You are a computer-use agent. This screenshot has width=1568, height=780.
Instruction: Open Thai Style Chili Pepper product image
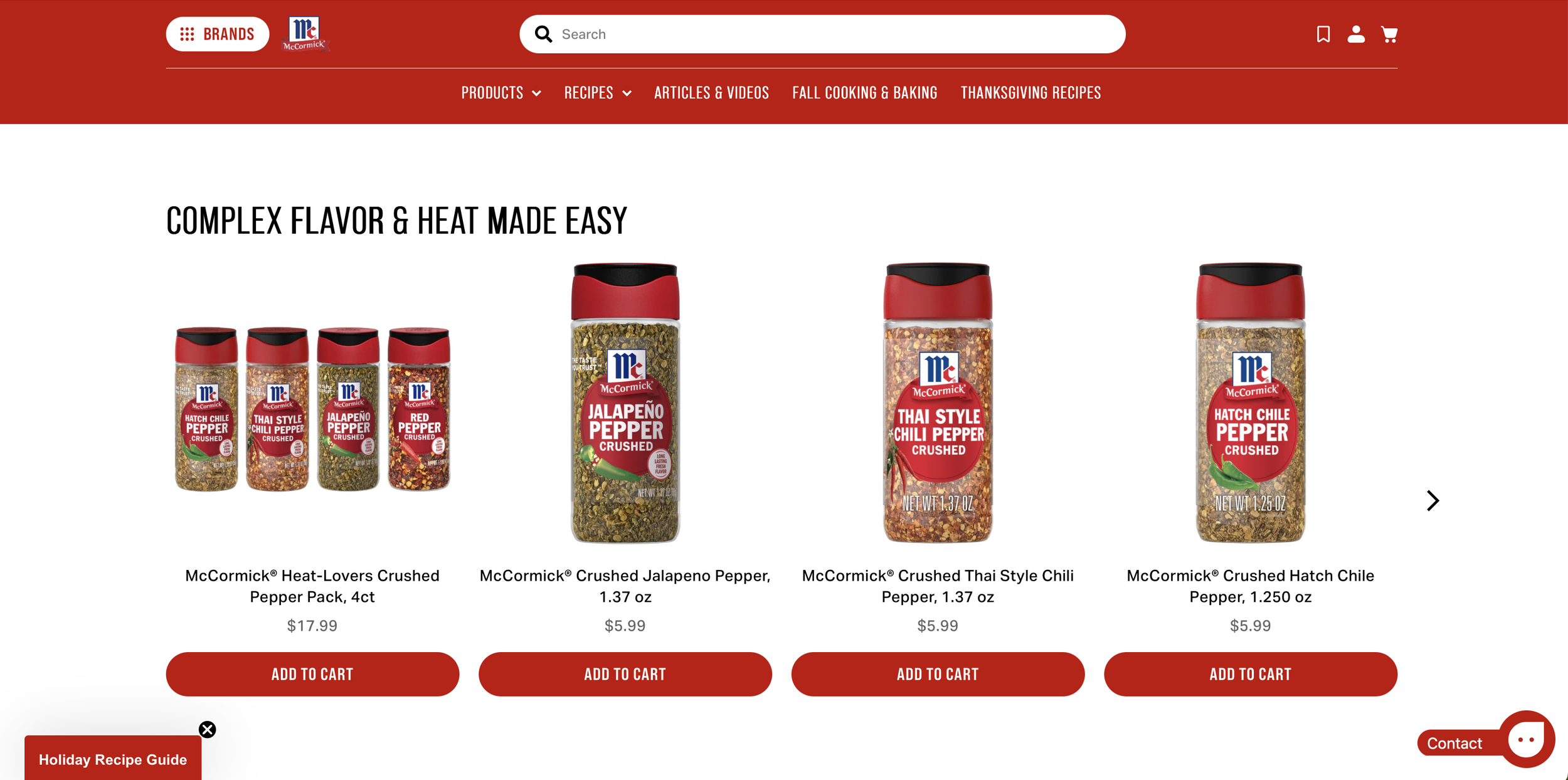tap(938, 403)
